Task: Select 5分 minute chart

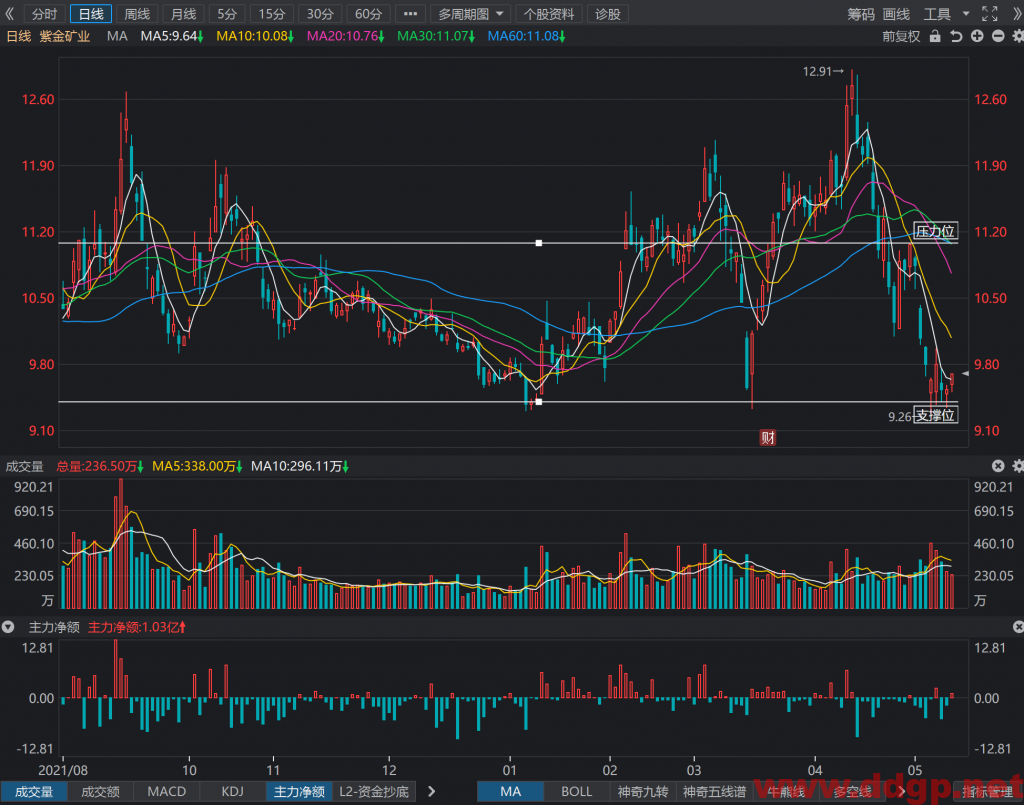Action: pos(227,14)
